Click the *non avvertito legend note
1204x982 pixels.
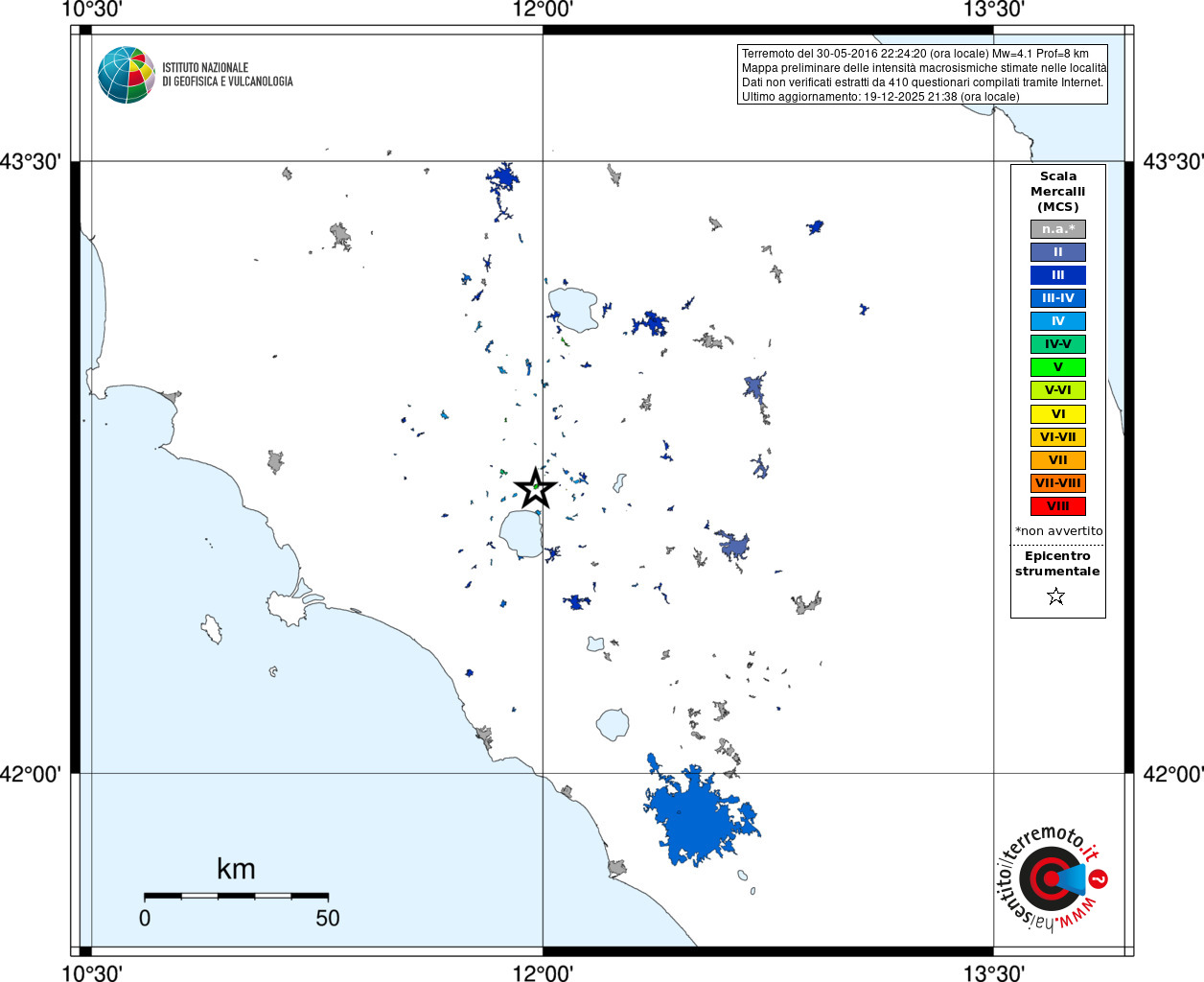[1058, 531]
